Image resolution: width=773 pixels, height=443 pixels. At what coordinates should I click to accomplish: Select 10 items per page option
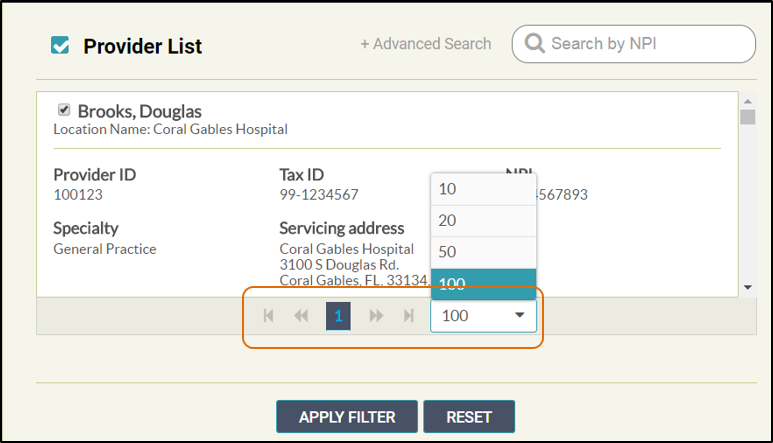click(x=484, y=189)
